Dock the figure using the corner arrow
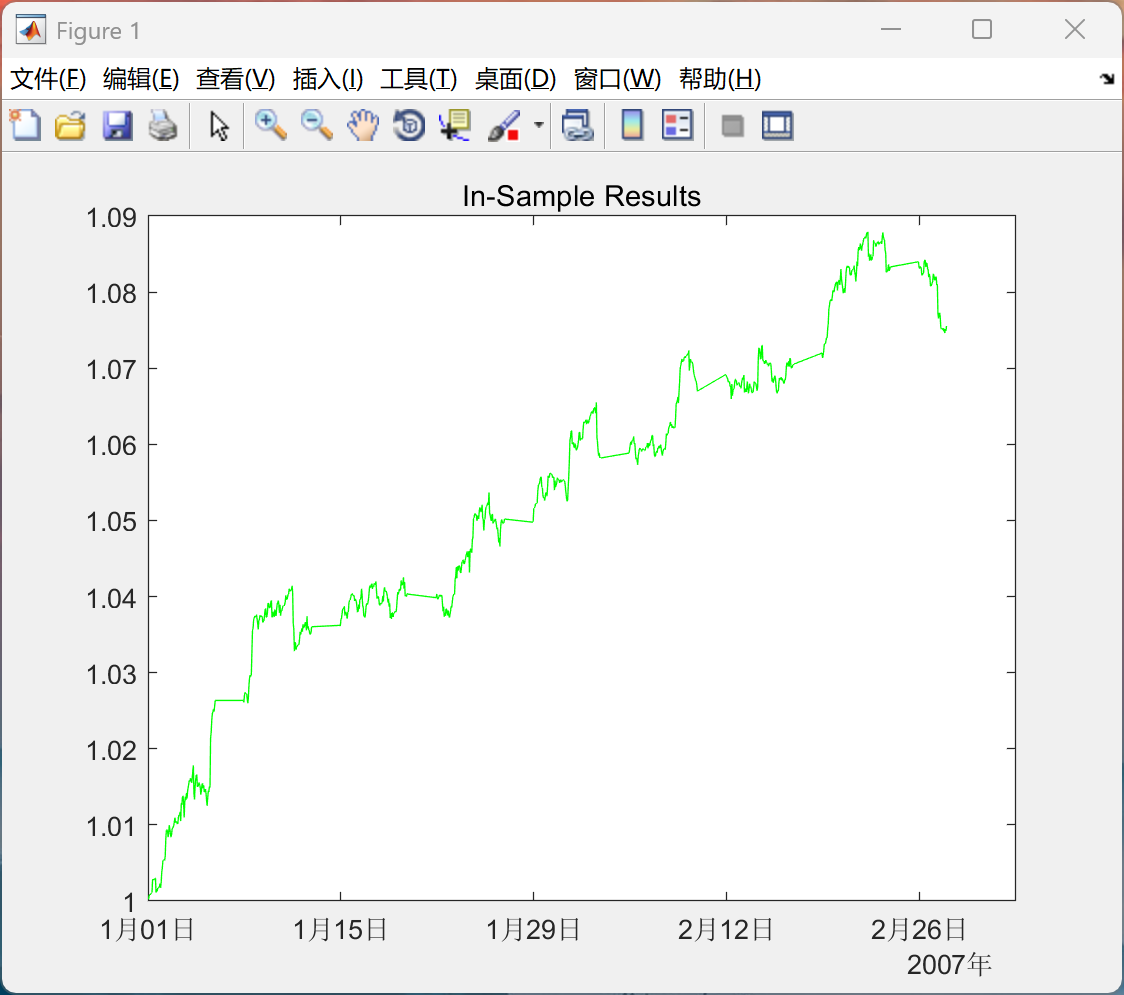Screen dimensions: 1124x995 point(1108,78)
